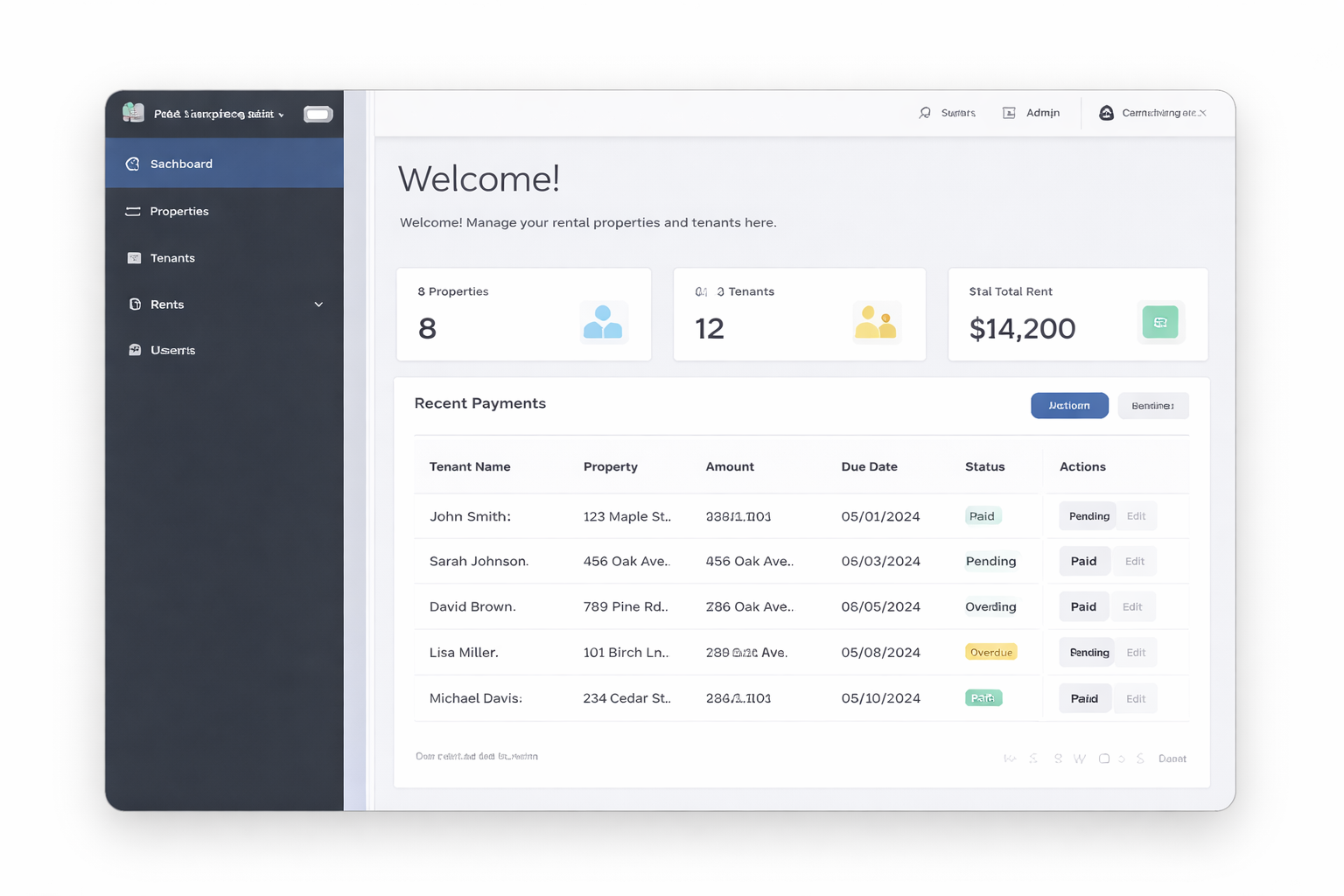
Task: Click the tenant name Sarah Johnson
Action: pos(479,561)
